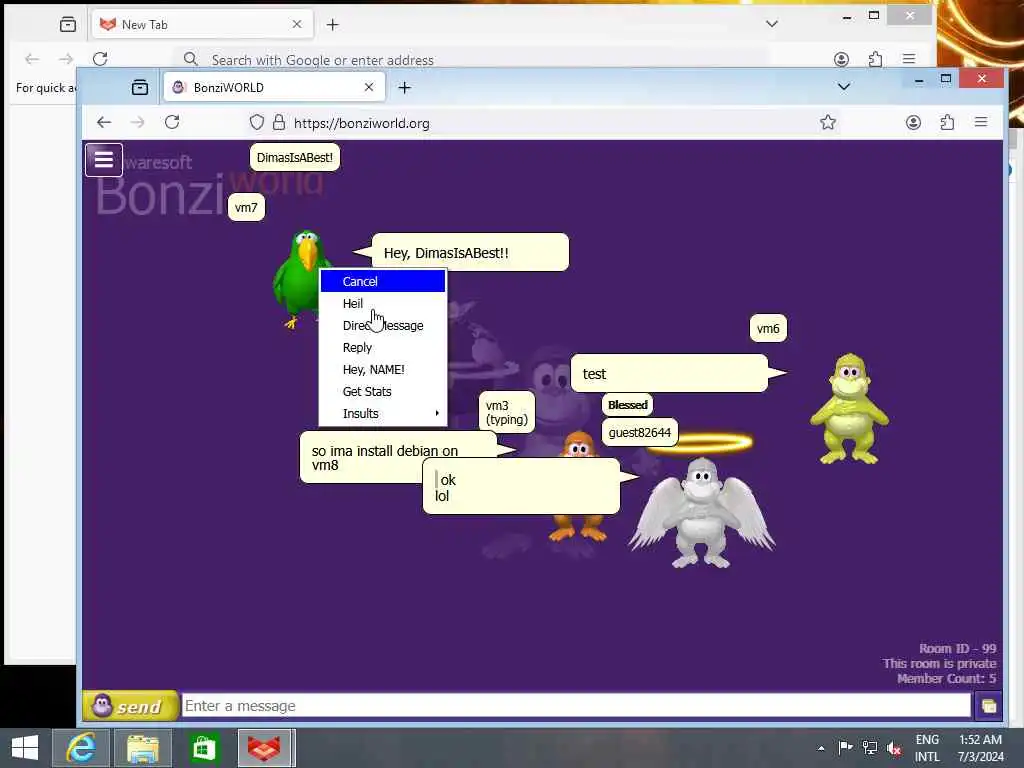Click the red browser taskbar icon
1024x768 pixels.
[x=266, y=748]
